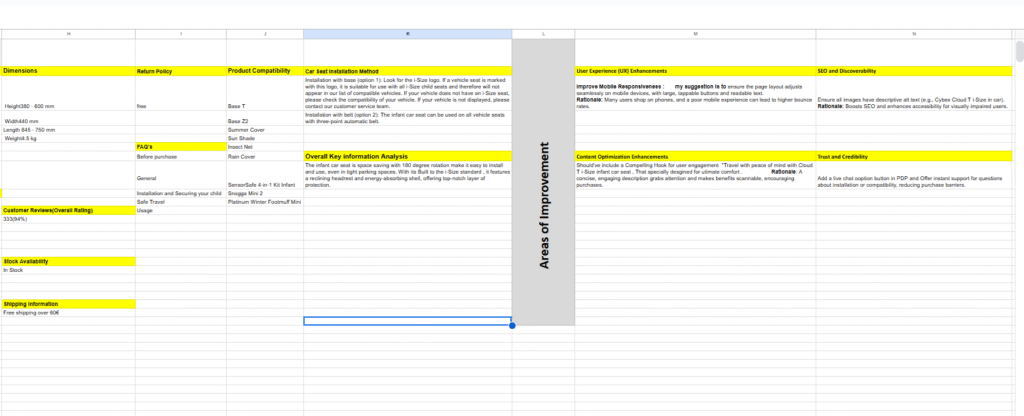Select 'User Experience (UX) Enhancements' cell
Screen dimensions: 1024x416
(x=695, y=72)
